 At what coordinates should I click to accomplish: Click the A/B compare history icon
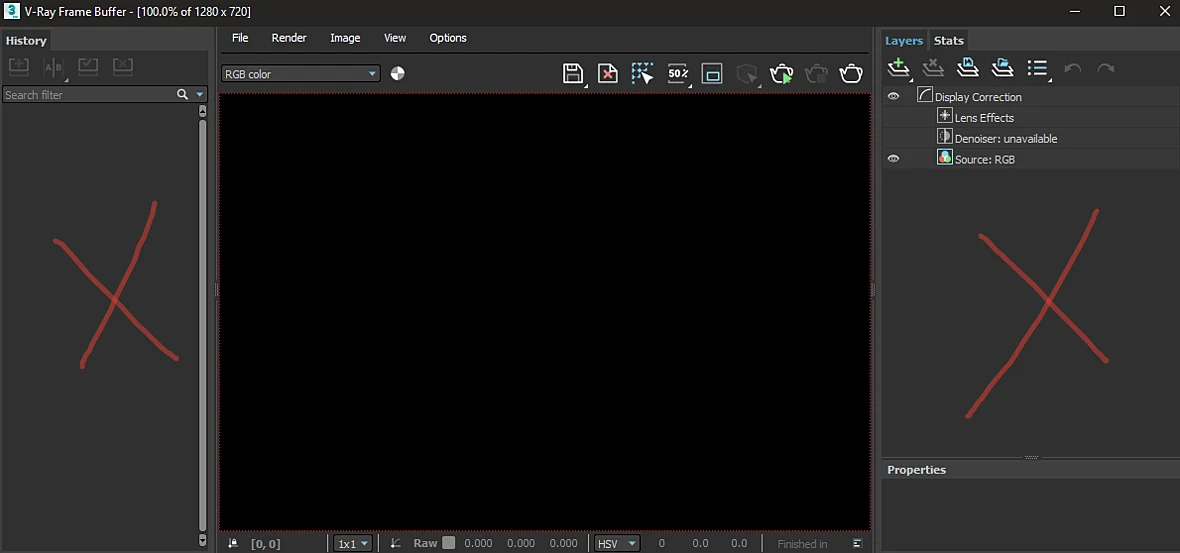(x=53, y=67)
